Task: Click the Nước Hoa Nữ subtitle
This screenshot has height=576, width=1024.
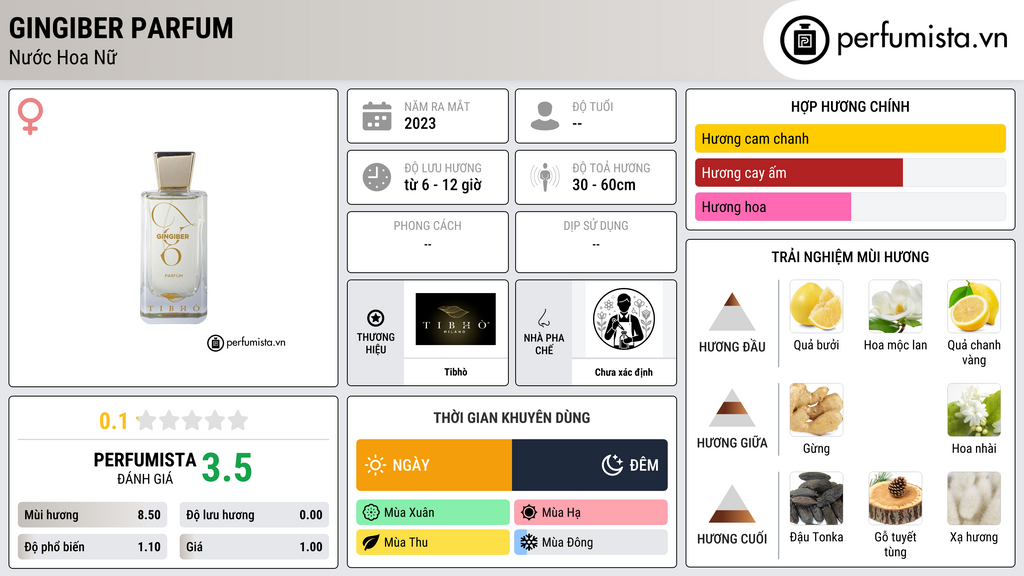Action: tap(63, 58)
